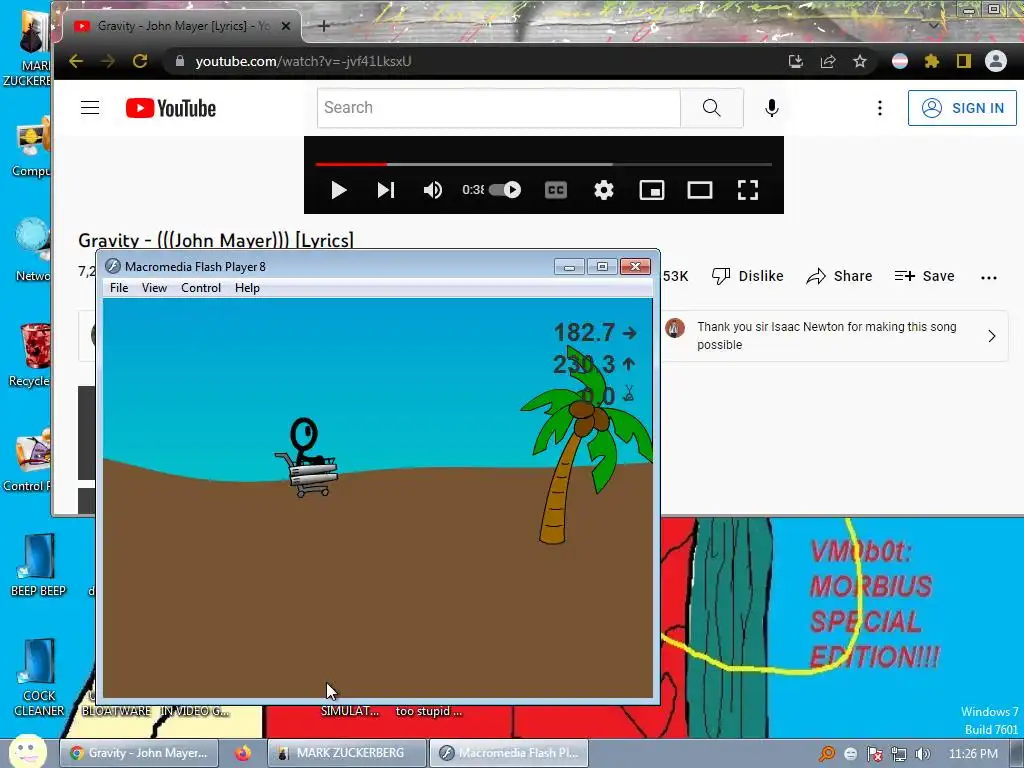The width and height of the screenshot is (1024, 768).
Task: Open network icon in system tray
Action: pos(899,754)
